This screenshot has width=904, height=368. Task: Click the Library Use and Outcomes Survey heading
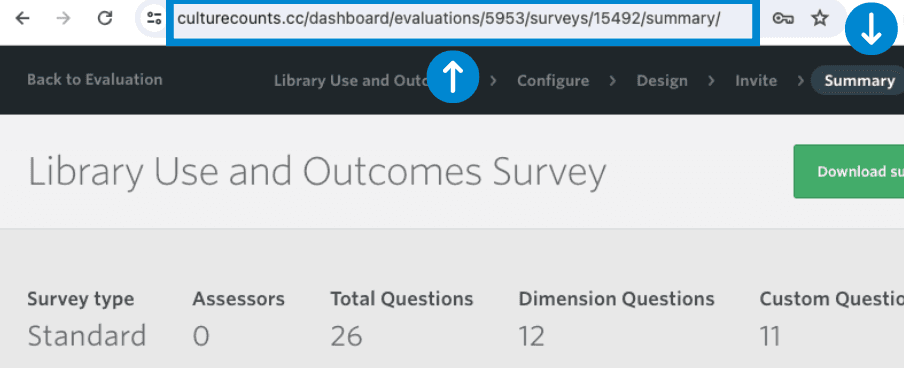pos(317,171)
